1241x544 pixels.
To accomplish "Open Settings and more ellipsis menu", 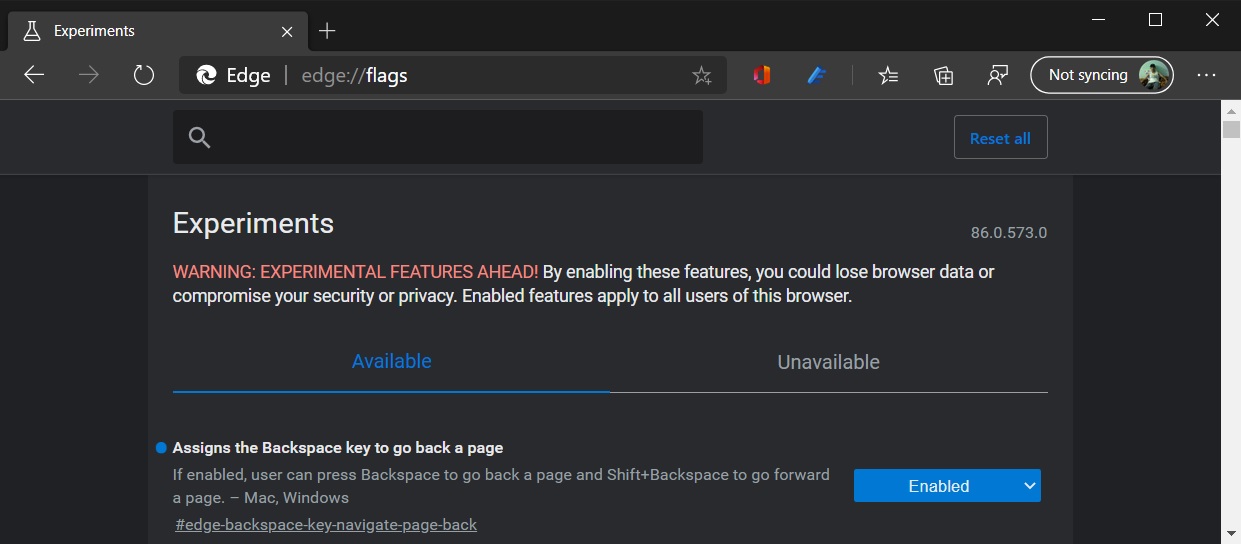I will (x=1206, y=75).
